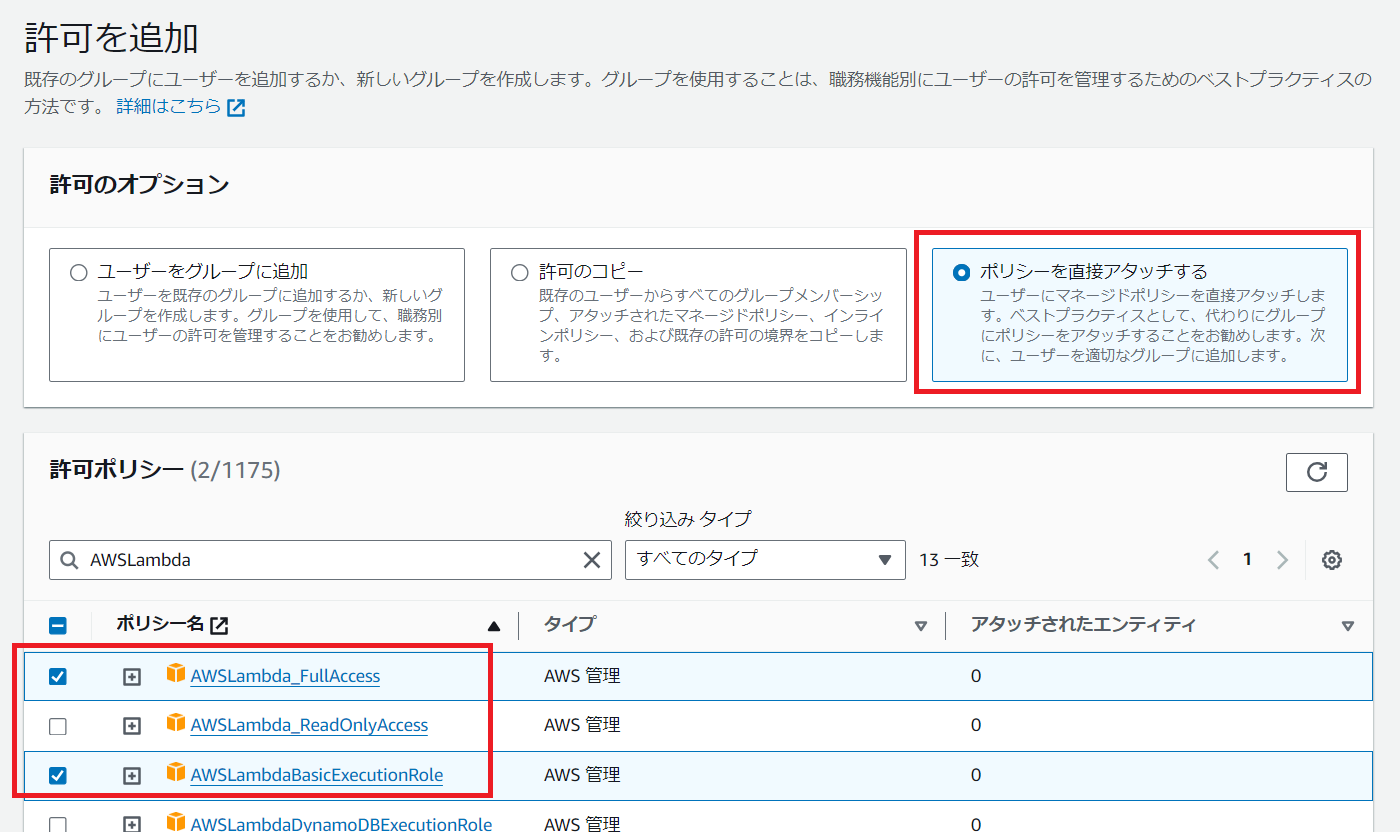Click the AWSLambdaBasicExecutionRole policy cube icon

176,774
